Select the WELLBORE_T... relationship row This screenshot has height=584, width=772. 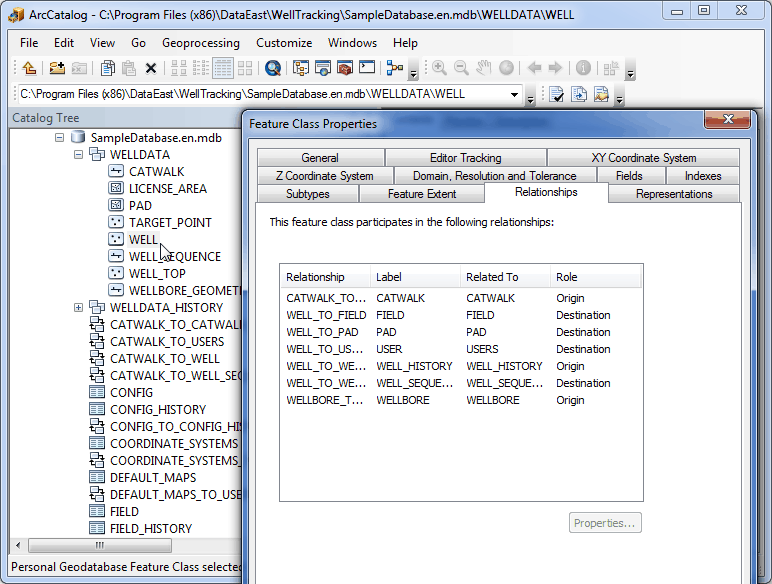pyautogui.click(x=461, y=400)
